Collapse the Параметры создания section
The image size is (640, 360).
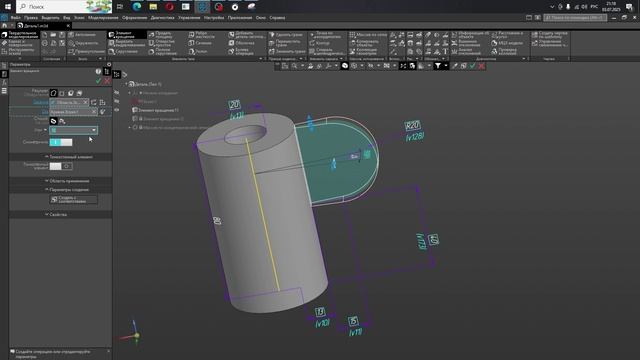click(x=47, y=190)
